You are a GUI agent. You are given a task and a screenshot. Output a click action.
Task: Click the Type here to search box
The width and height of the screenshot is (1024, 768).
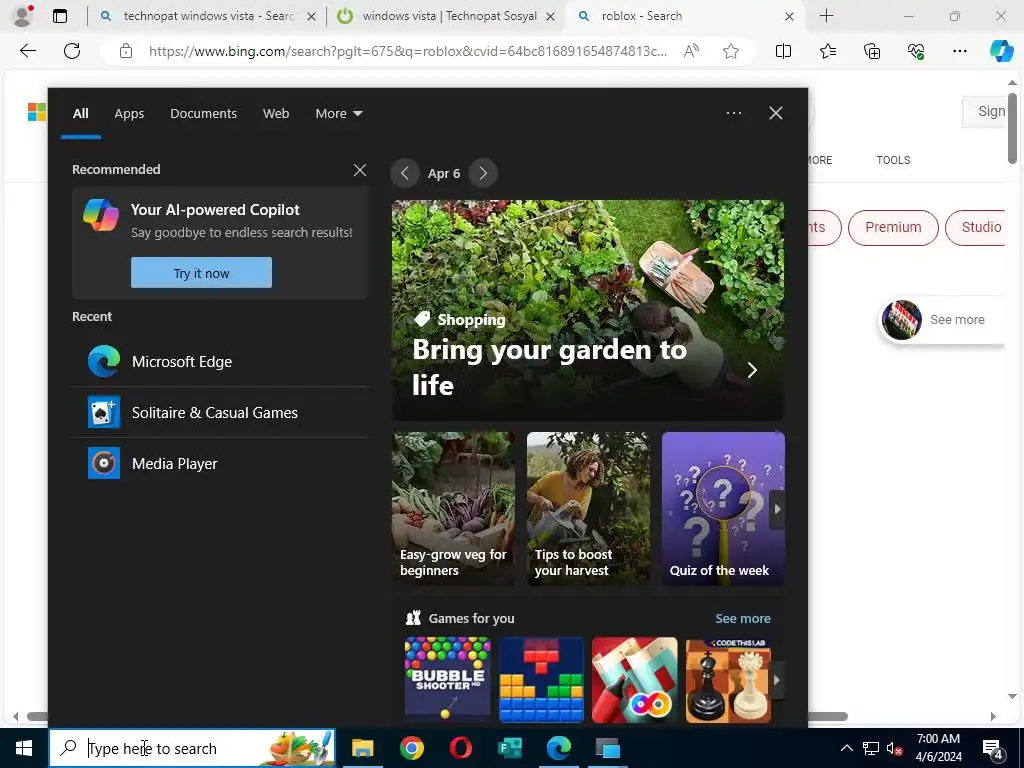pos(192,748)
